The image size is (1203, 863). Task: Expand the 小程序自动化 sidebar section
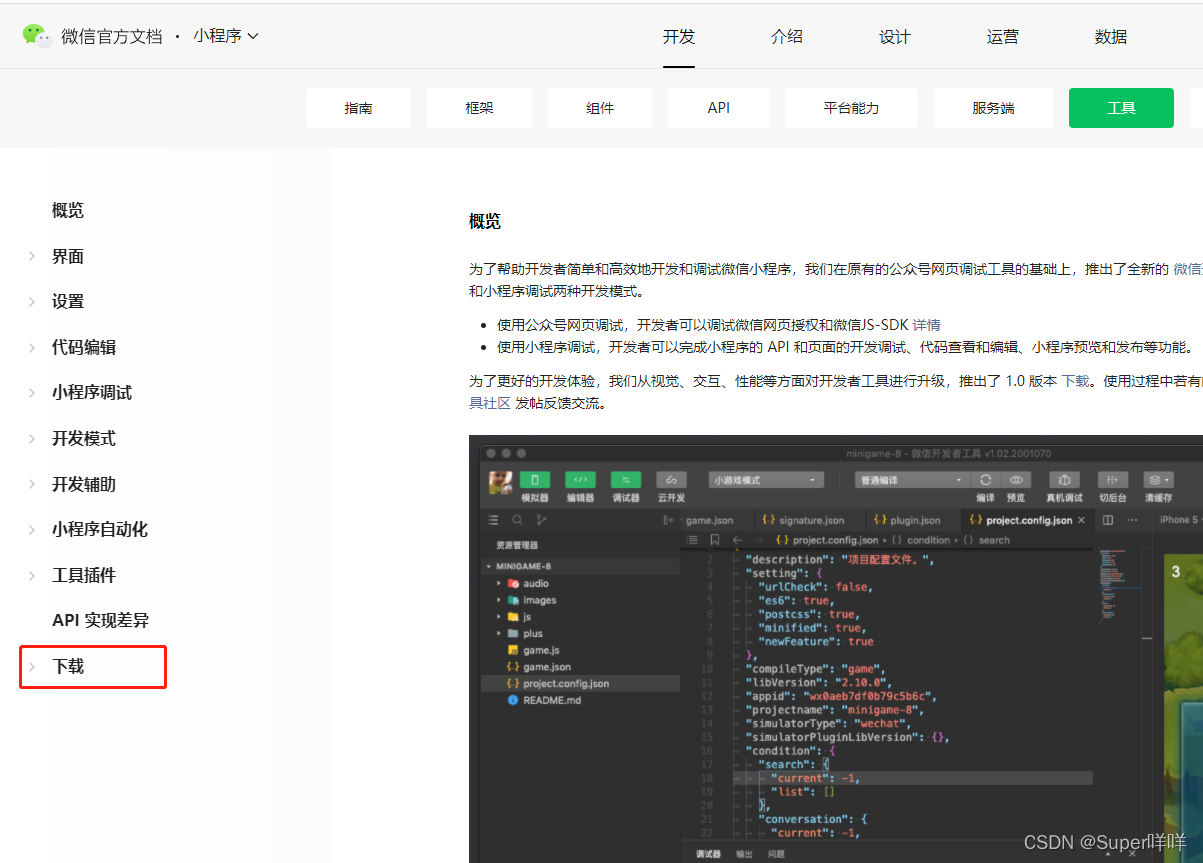point(100,530)
